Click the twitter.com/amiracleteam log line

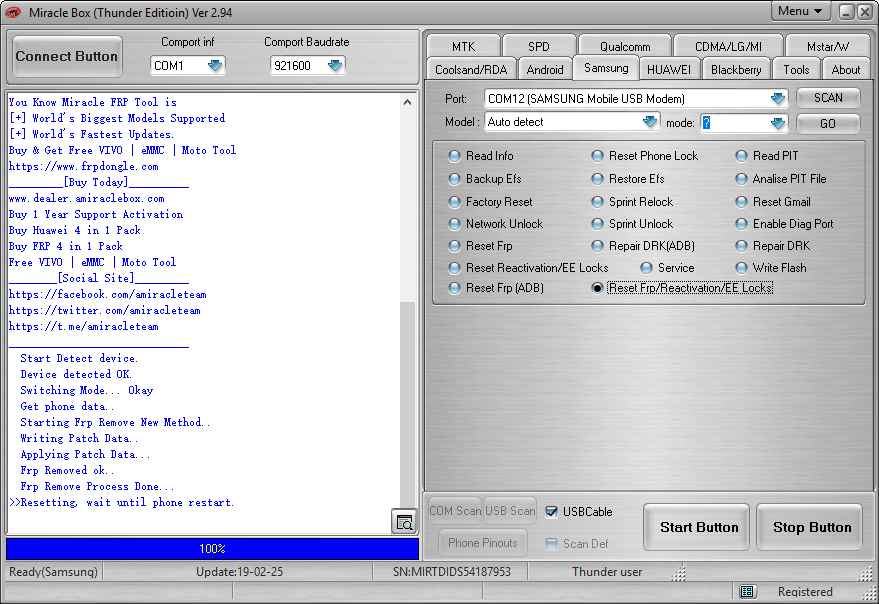pyautogui.click(x=105, y=311)
